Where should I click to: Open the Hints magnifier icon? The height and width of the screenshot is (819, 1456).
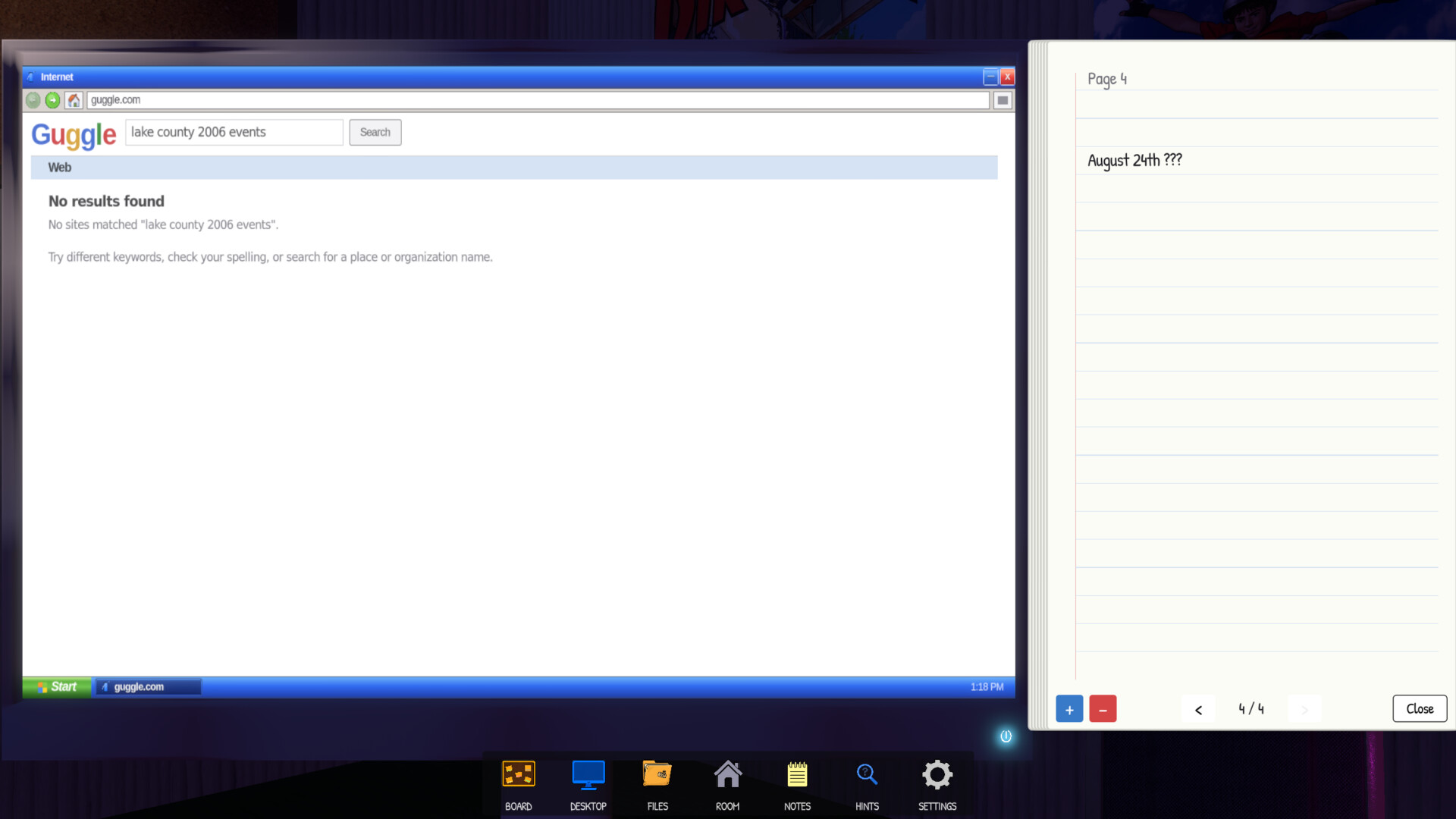[867, 774]
